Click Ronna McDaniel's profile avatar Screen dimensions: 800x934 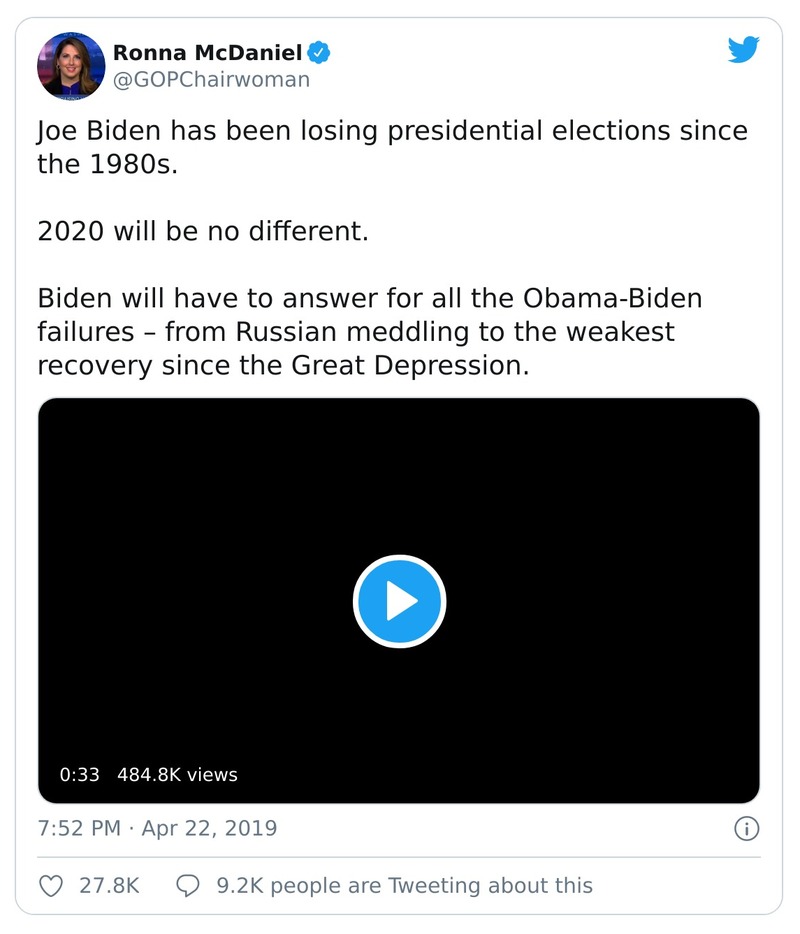pos(70,64)
